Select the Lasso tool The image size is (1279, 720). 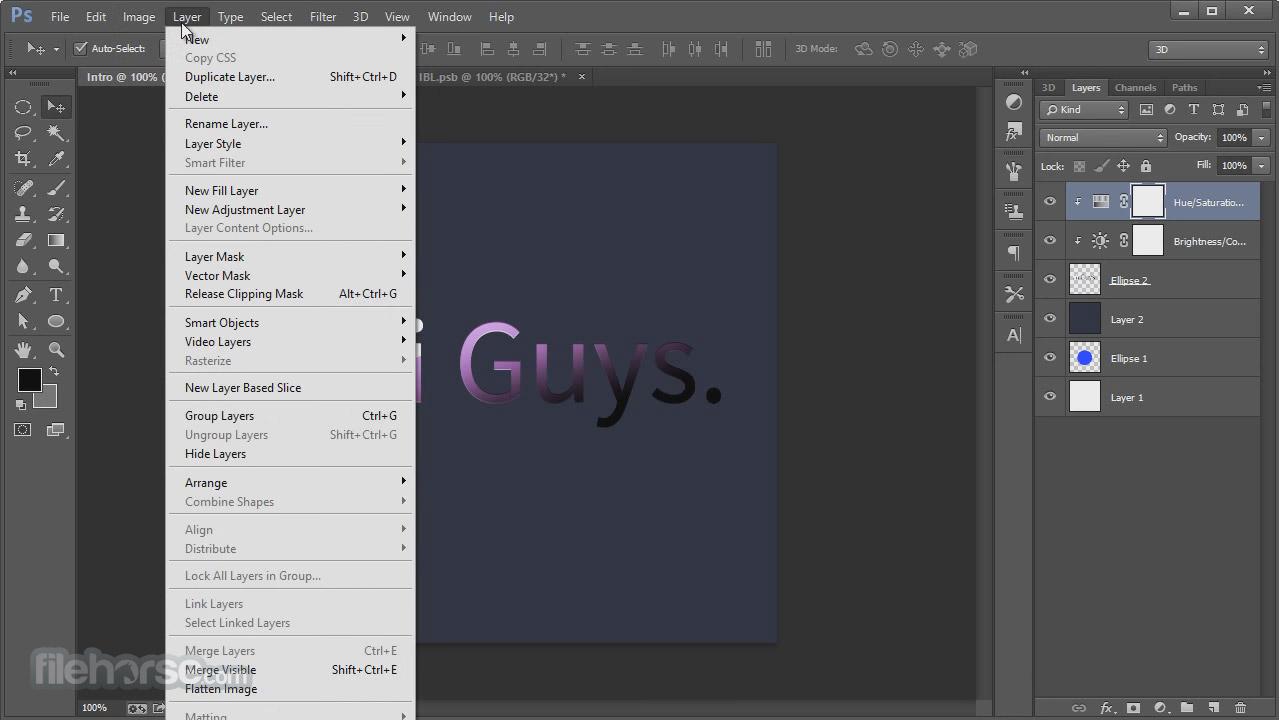click(23, 133)
